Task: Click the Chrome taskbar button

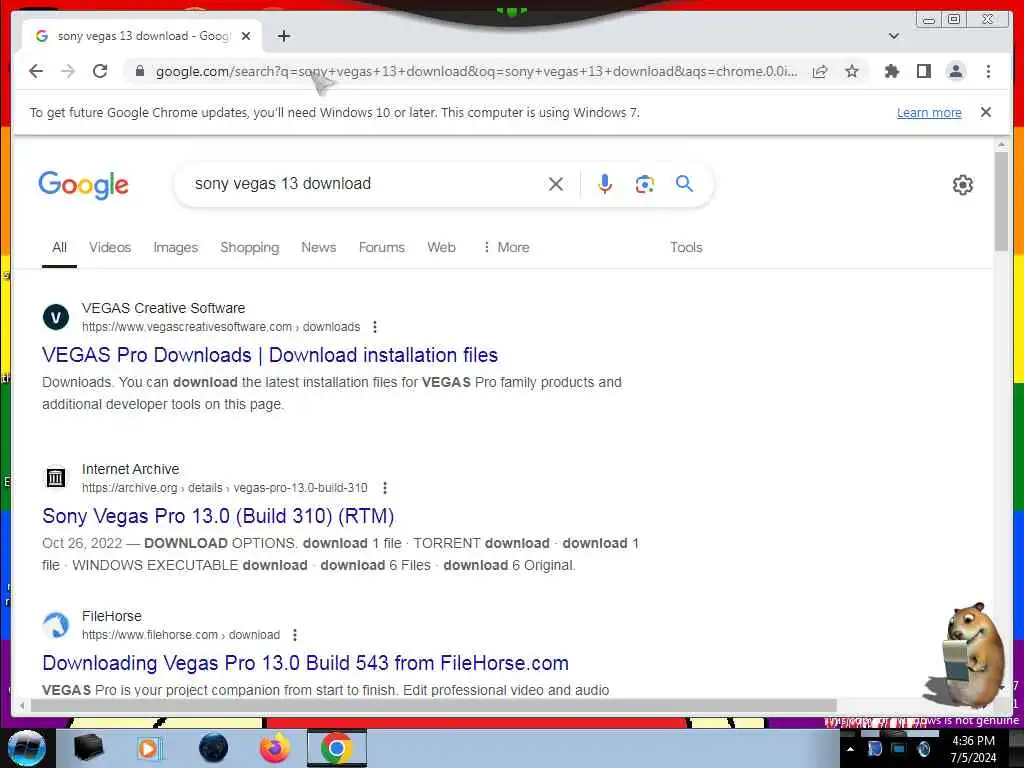Action: point(337,748)
